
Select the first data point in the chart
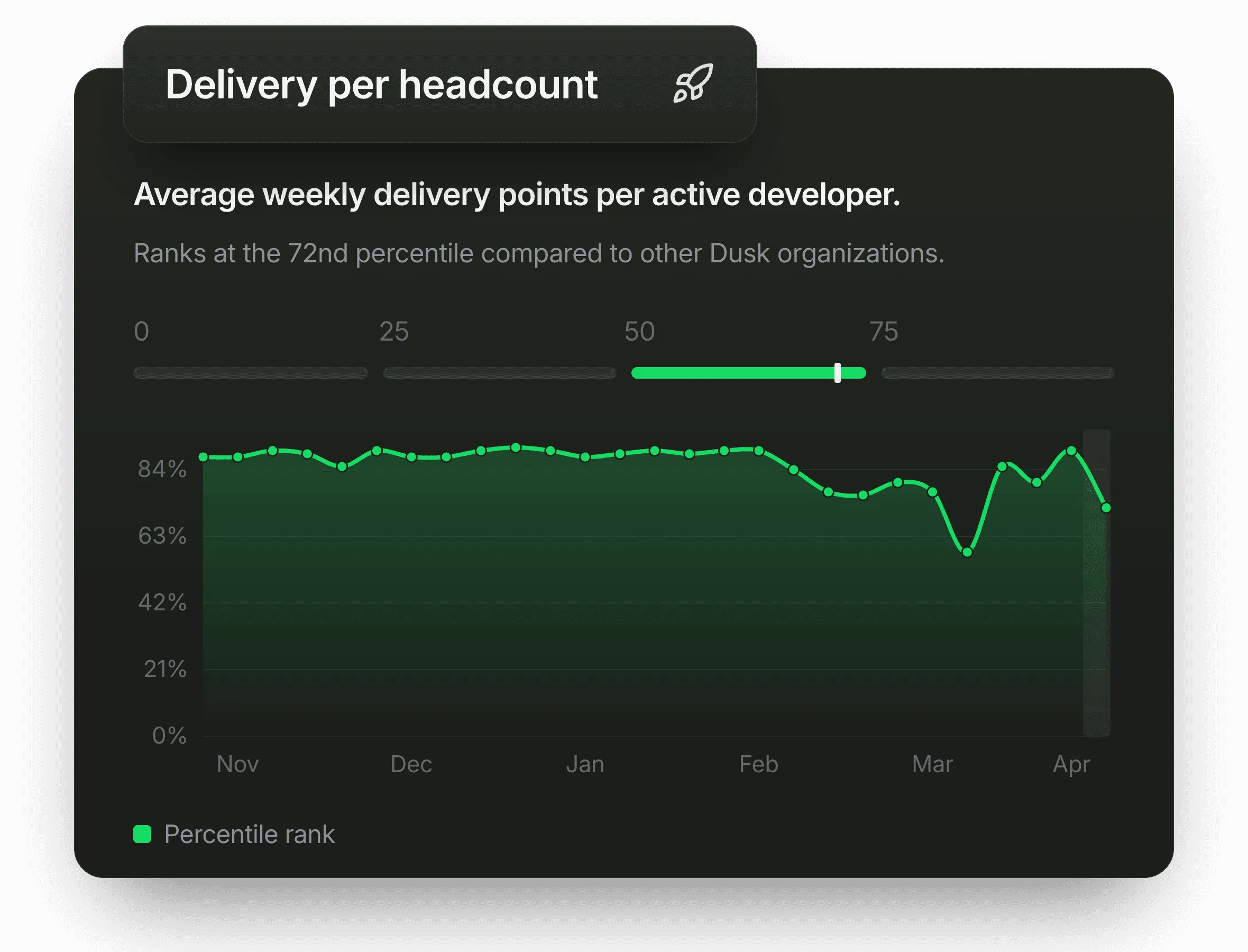pos(204,457)
